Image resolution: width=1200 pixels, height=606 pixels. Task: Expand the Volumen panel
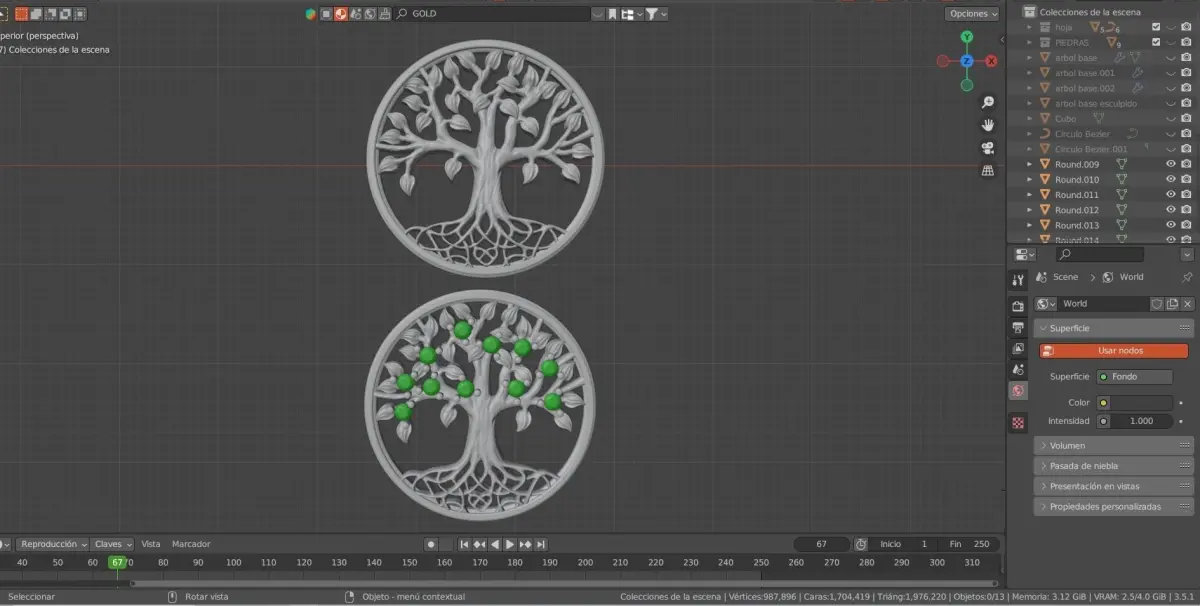pos(1114,446)
